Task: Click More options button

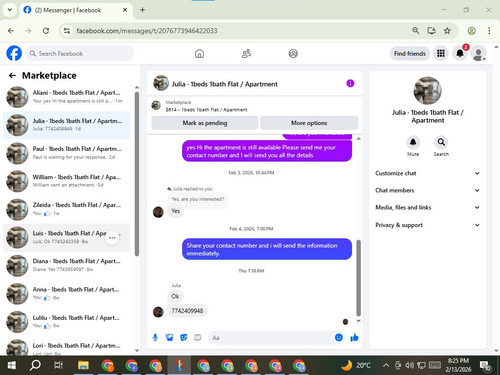Action: click(309, 123)
